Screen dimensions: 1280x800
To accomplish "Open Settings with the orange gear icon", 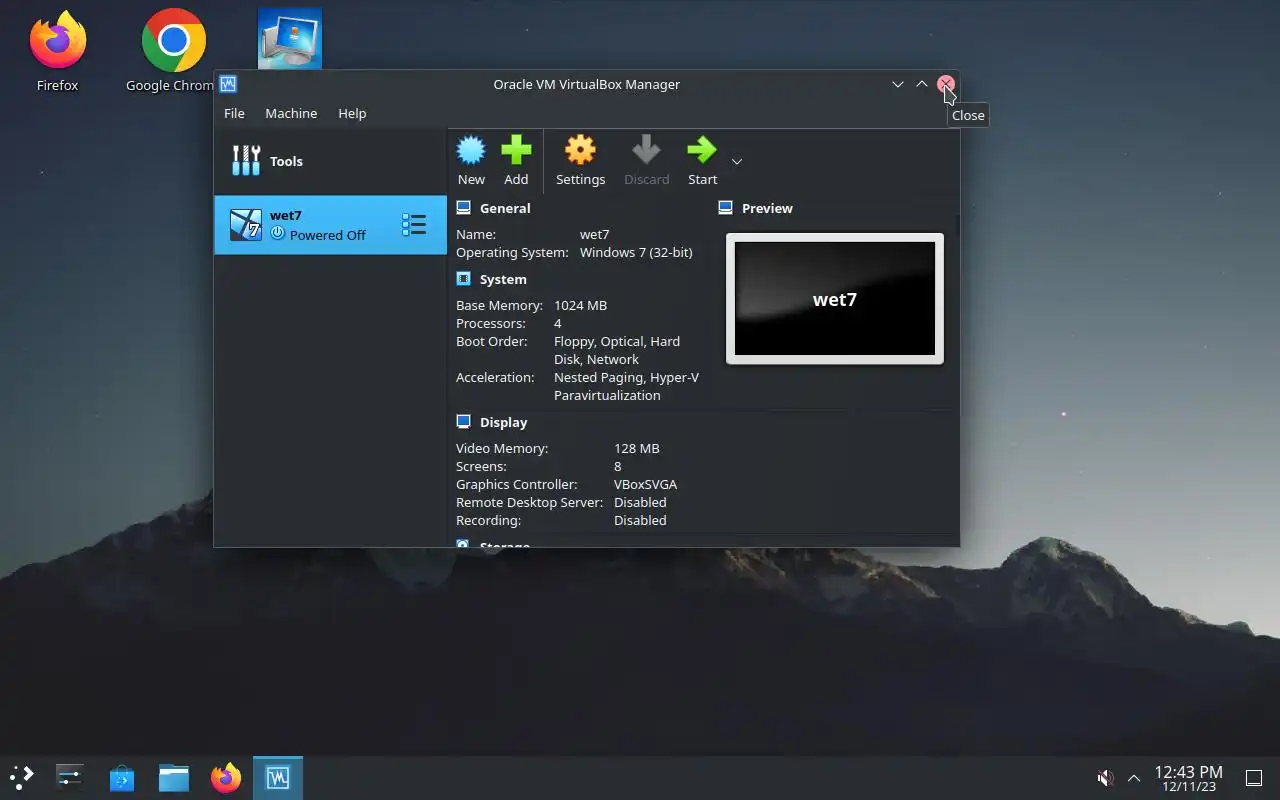I will [580, 151].
